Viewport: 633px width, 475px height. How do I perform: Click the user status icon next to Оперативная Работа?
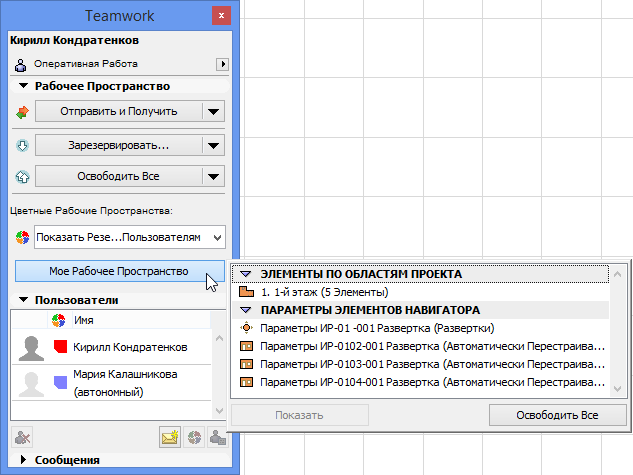[x=20, y=64]
